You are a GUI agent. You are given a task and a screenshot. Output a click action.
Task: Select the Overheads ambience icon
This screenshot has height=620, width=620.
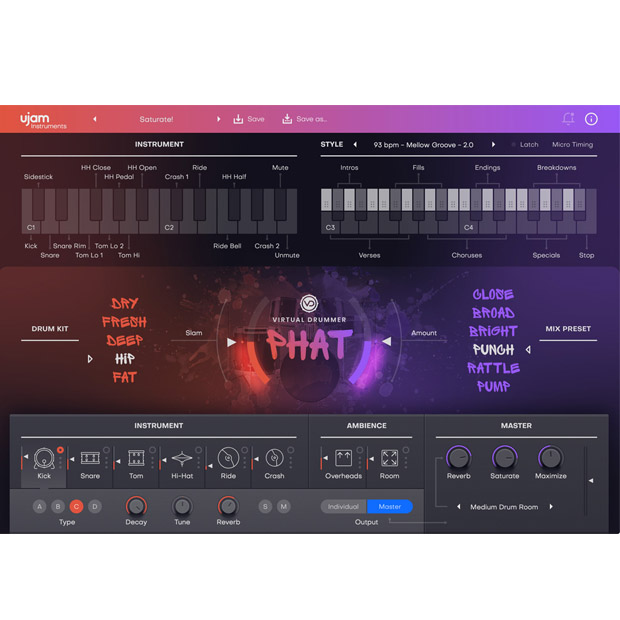point(343,458)
